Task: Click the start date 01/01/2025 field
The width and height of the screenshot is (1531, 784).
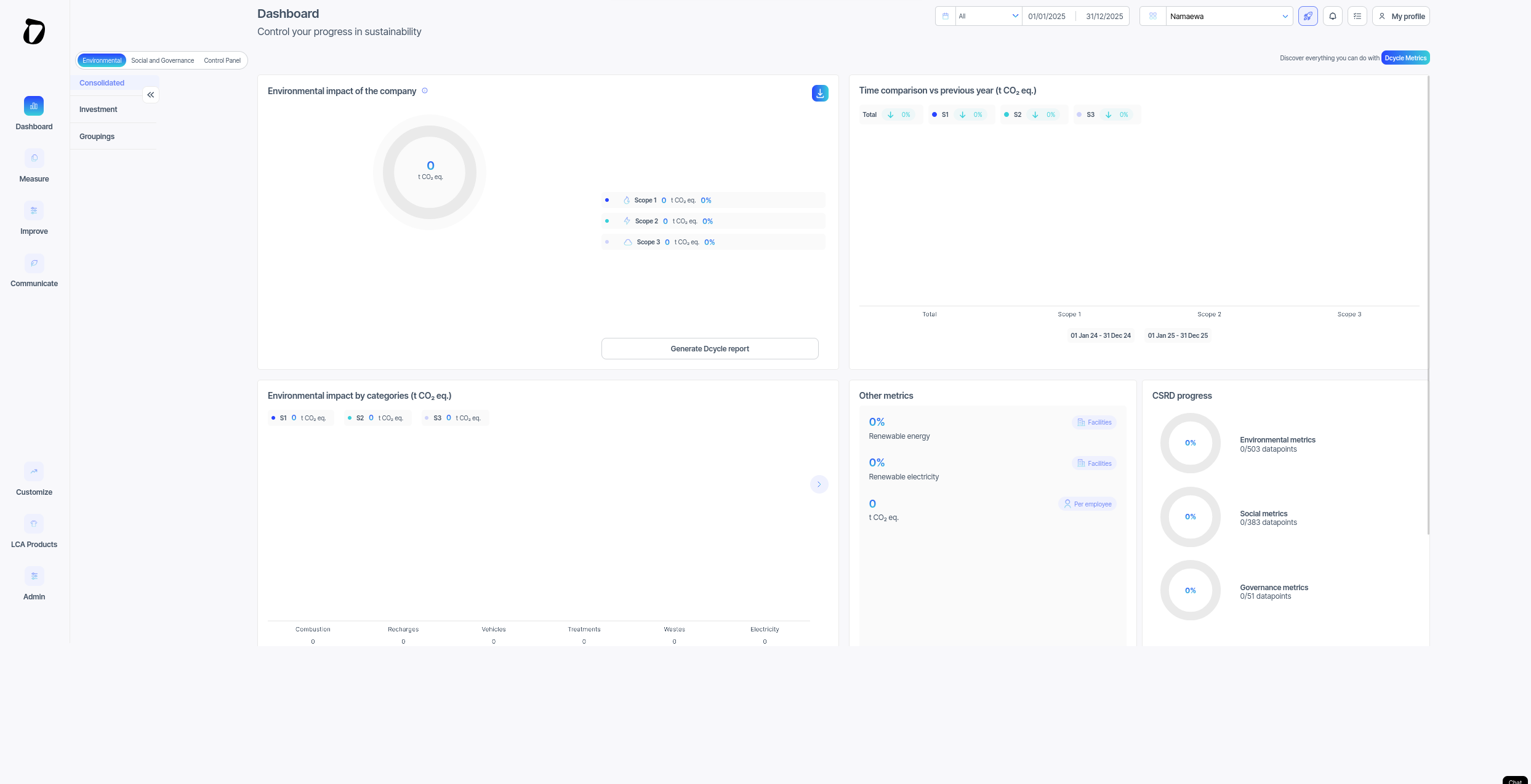Action: click(1047, 16)
